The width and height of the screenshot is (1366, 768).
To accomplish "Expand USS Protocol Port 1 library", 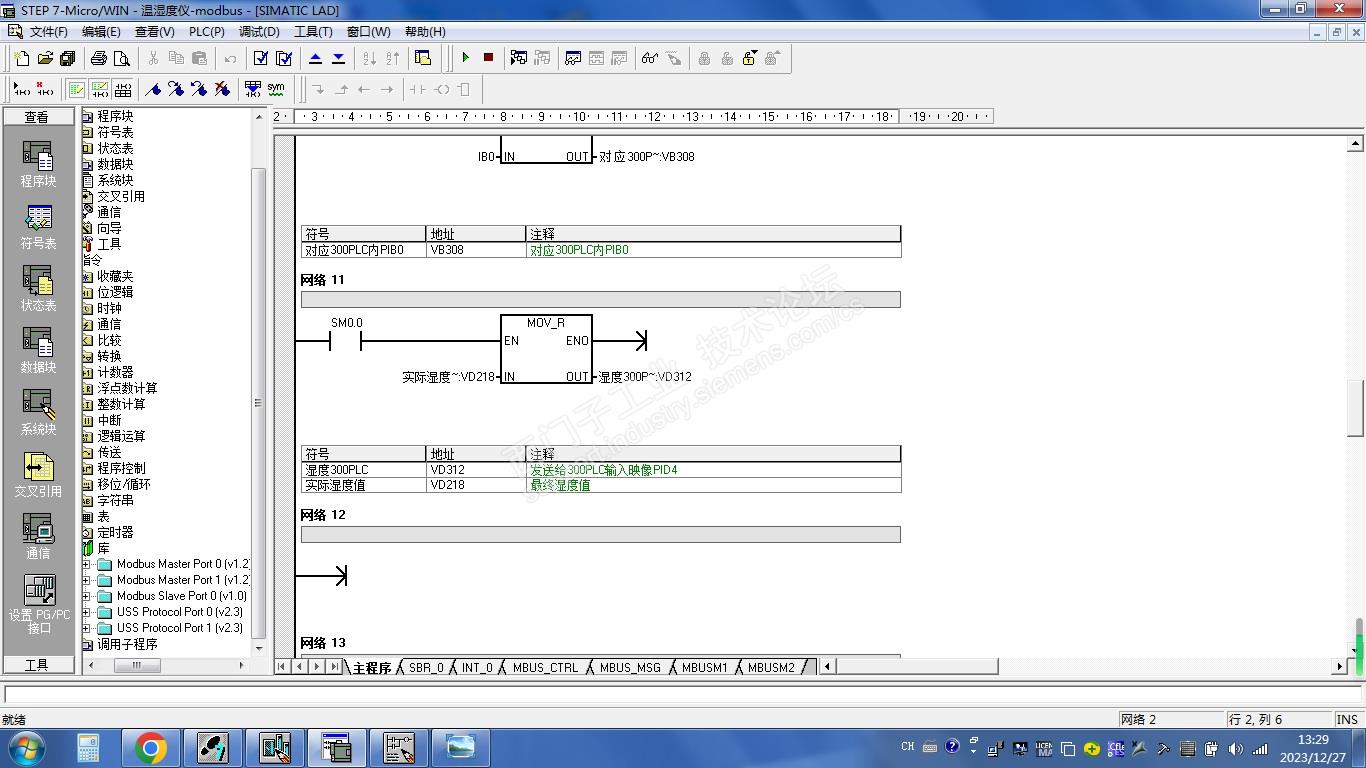I will (x=87, y=628).
